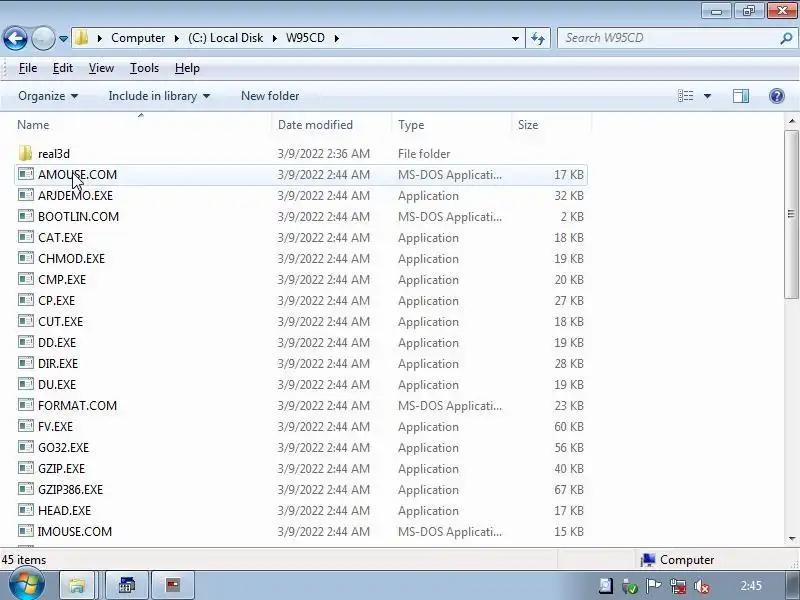Image resolution: width=800 pixels, height=600 pixels.
Task: Refresh the W95CD folder view
Action: point(538,38)
